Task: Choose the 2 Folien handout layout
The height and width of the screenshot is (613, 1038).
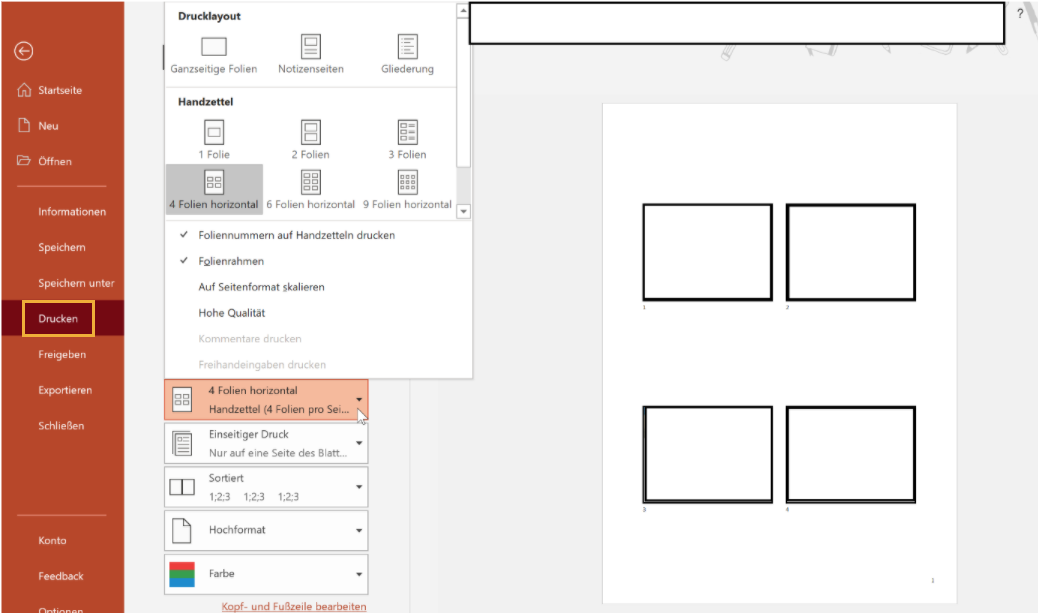Action: point(310,133)
